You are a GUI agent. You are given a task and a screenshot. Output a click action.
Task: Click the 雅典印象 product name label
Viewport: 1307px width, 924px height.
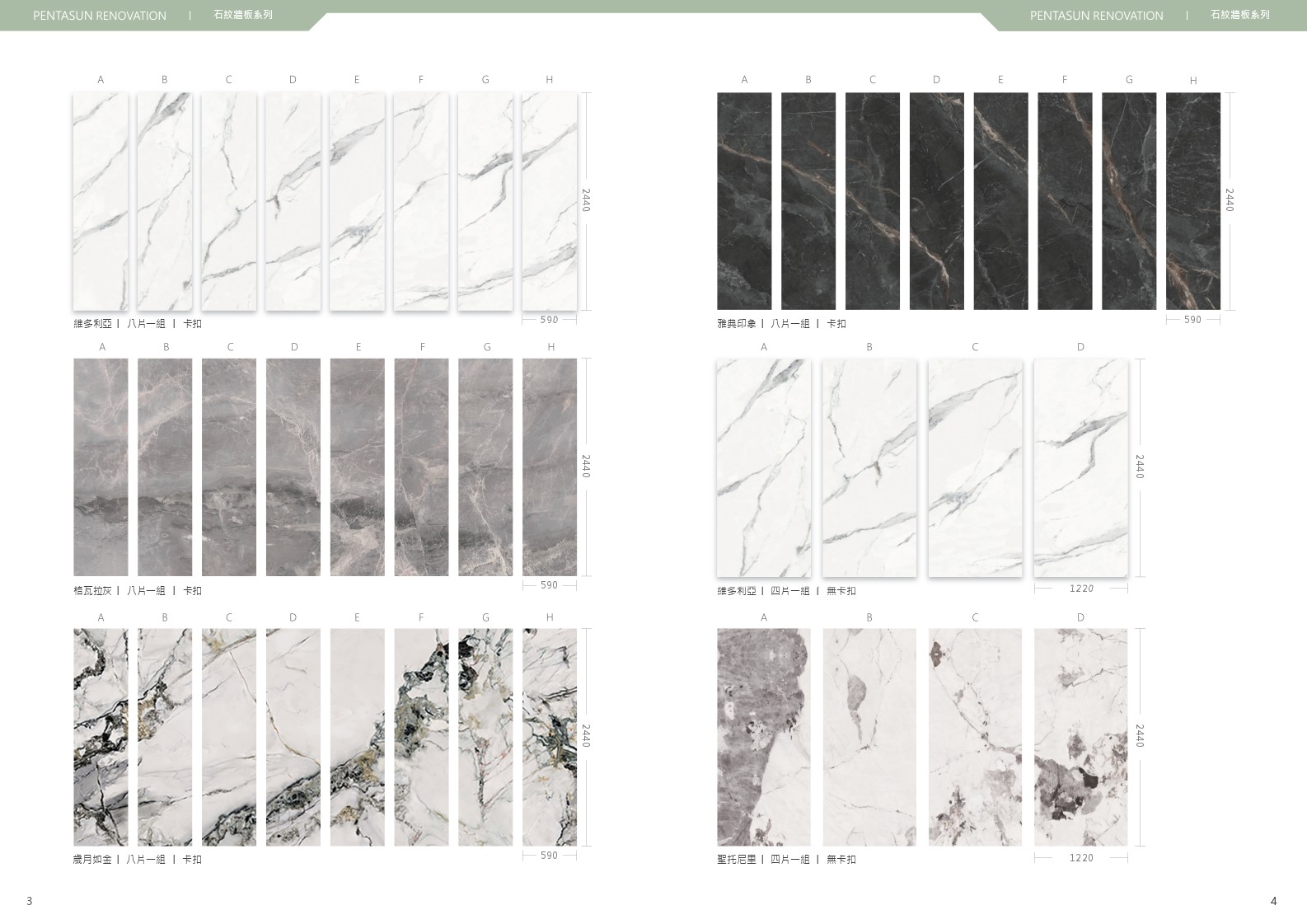click(736, 324)
